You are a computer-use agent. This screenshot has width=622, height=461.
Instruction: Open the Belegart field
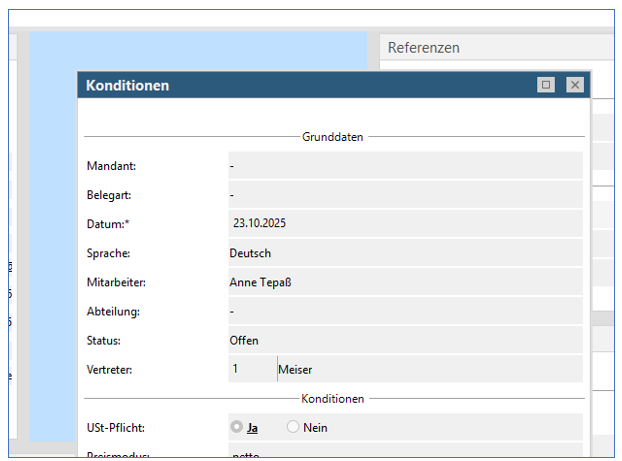click(x=405, y=195)
